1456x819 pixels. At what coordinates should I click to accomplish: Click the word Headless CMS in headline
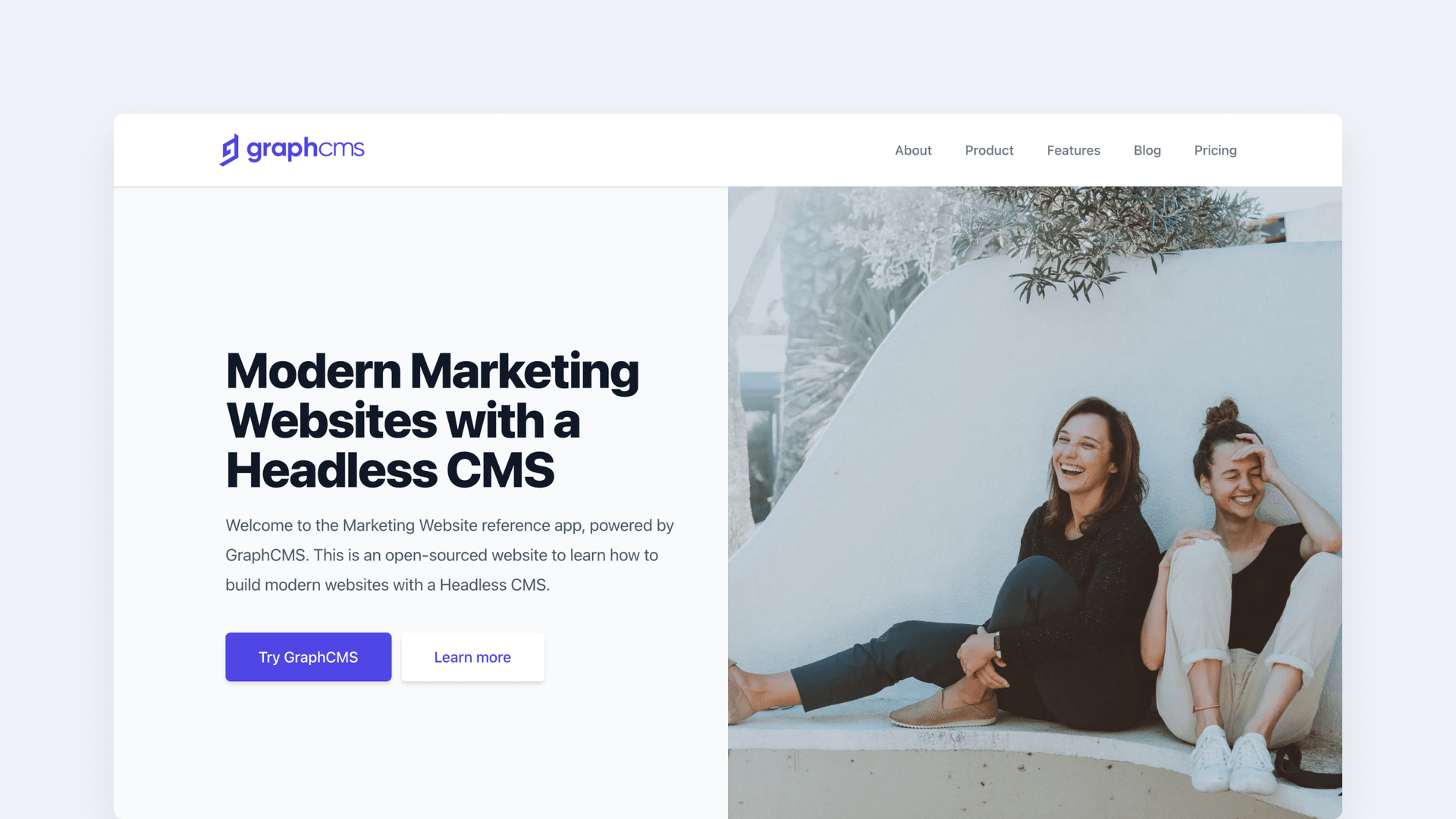point(390,470)
